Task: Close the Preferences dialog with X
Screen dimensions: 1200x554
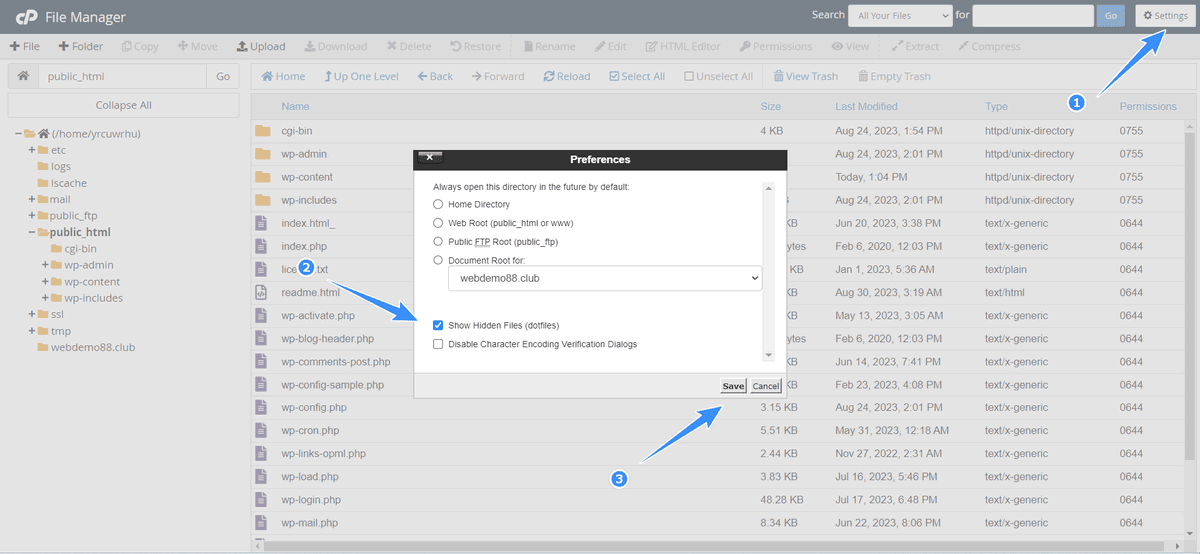Action: point(429,158)
